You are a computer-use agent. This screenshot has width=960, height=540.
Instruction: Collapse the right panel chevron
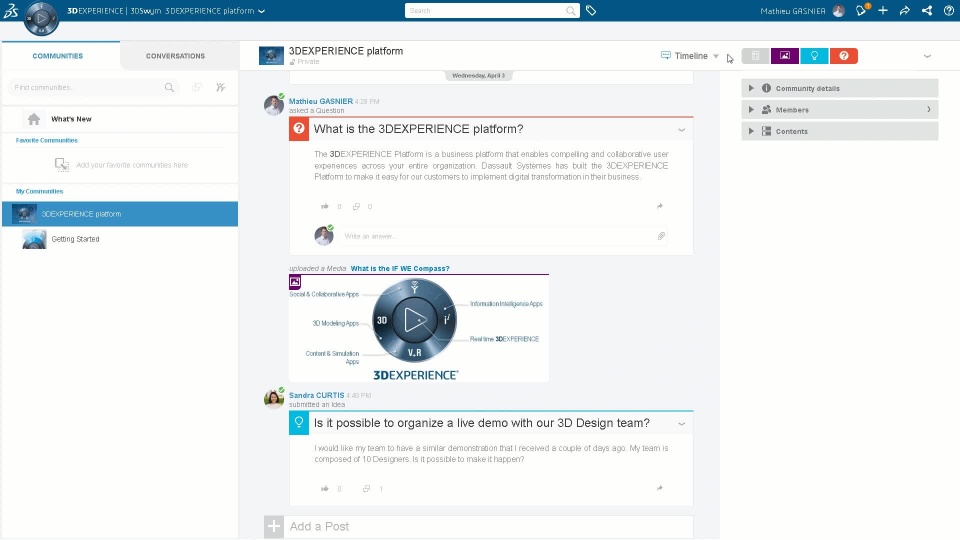point(927,56)
